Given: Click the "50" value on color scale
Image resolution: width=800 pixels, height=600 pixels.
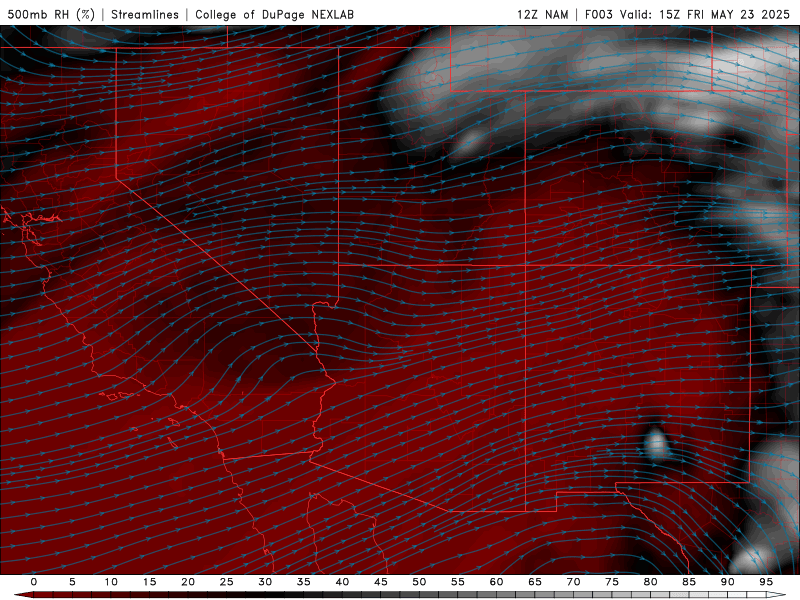Looking at the screenshot, I should click(x=419, y=582).
